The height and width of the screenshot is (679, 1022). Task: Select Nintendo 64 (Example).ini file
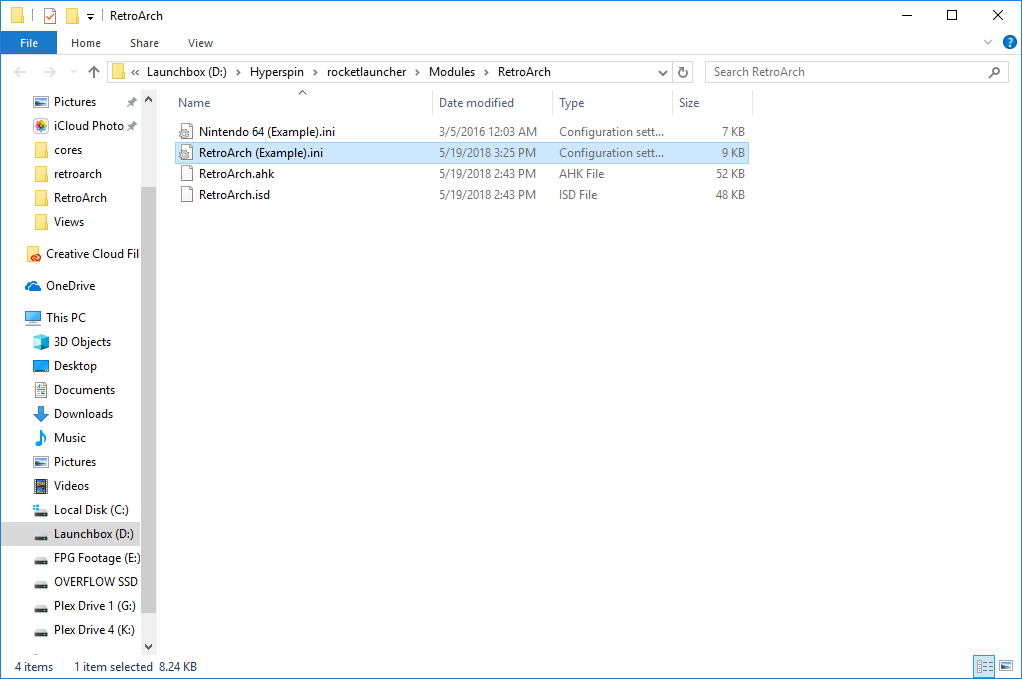click(x=461, y=132)
